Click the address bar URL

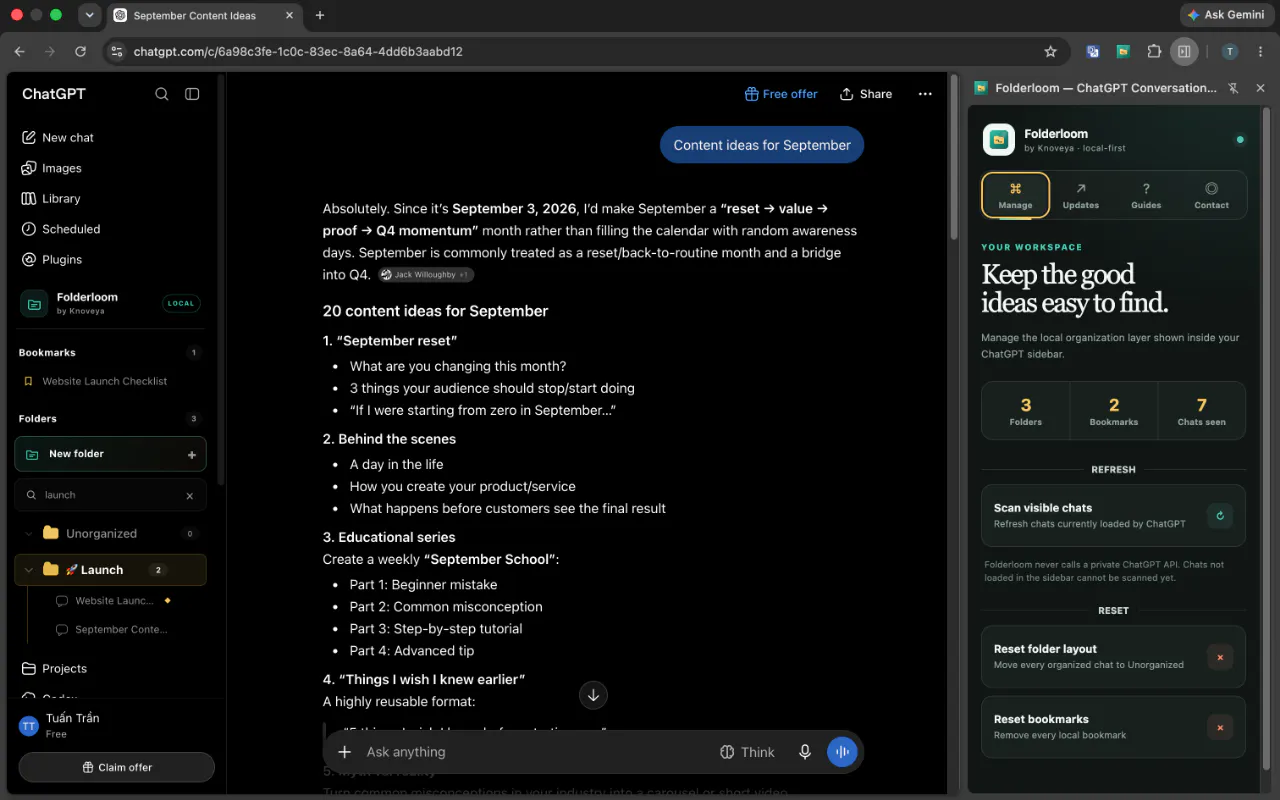click(298, 51)
